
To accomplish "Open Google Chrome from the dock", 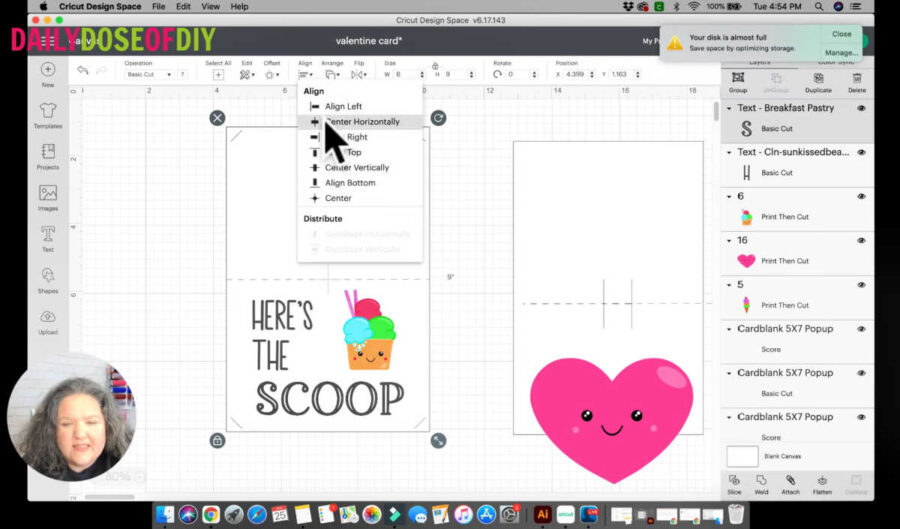I will click(211, 515).
